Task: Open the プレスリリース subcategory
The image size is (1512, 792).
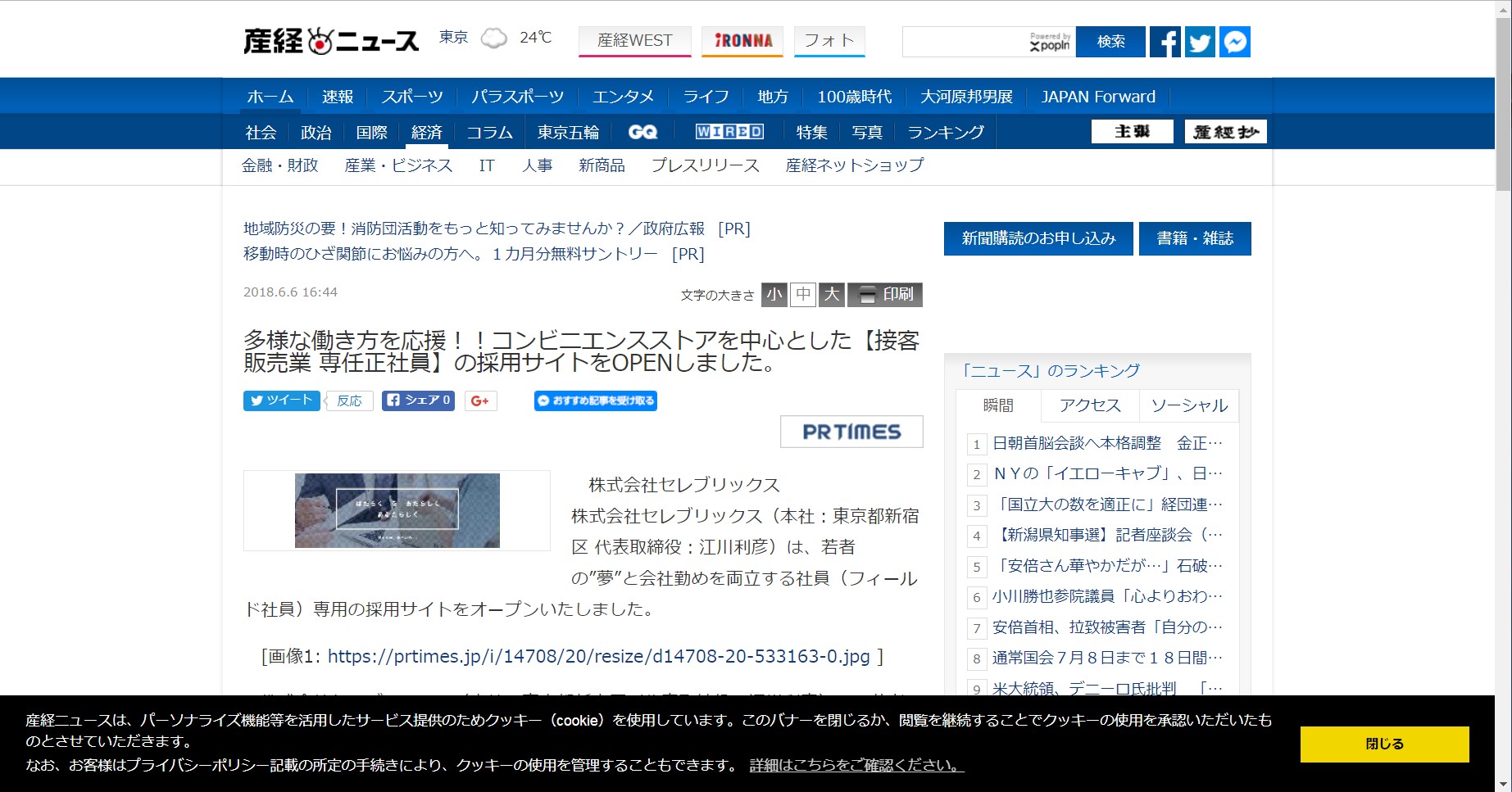Action: pos(705,165)
